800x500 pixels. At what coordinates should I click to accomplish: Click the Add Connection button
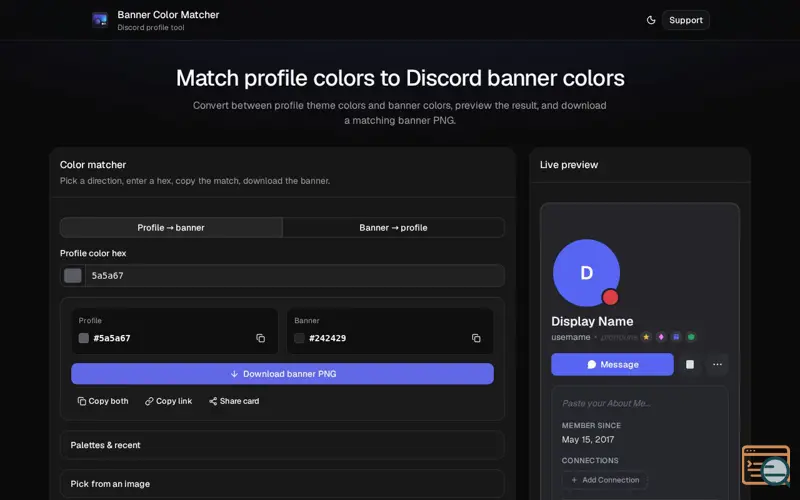click(605, 480)
